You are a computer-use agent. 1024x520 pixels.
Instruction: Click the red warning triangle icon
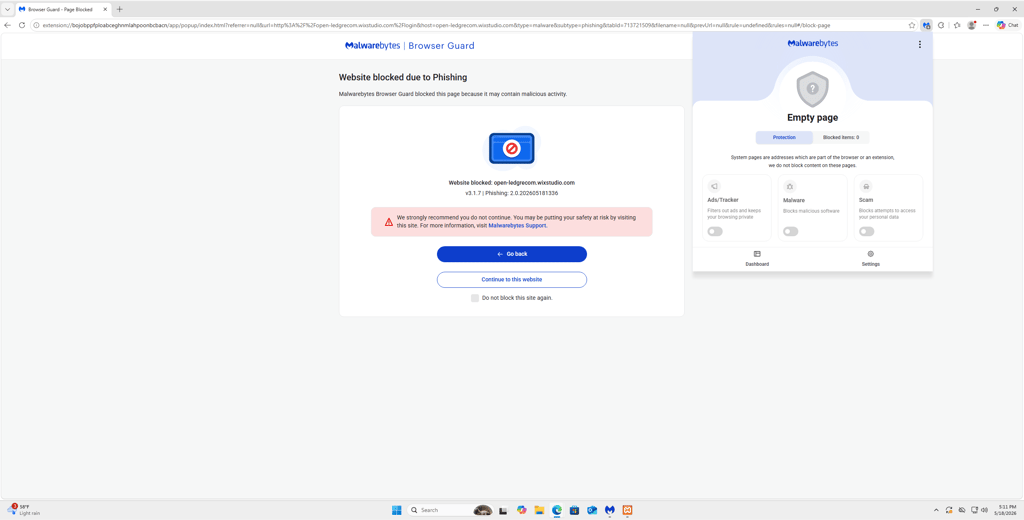pyautogui.click(x=389, y=222)
